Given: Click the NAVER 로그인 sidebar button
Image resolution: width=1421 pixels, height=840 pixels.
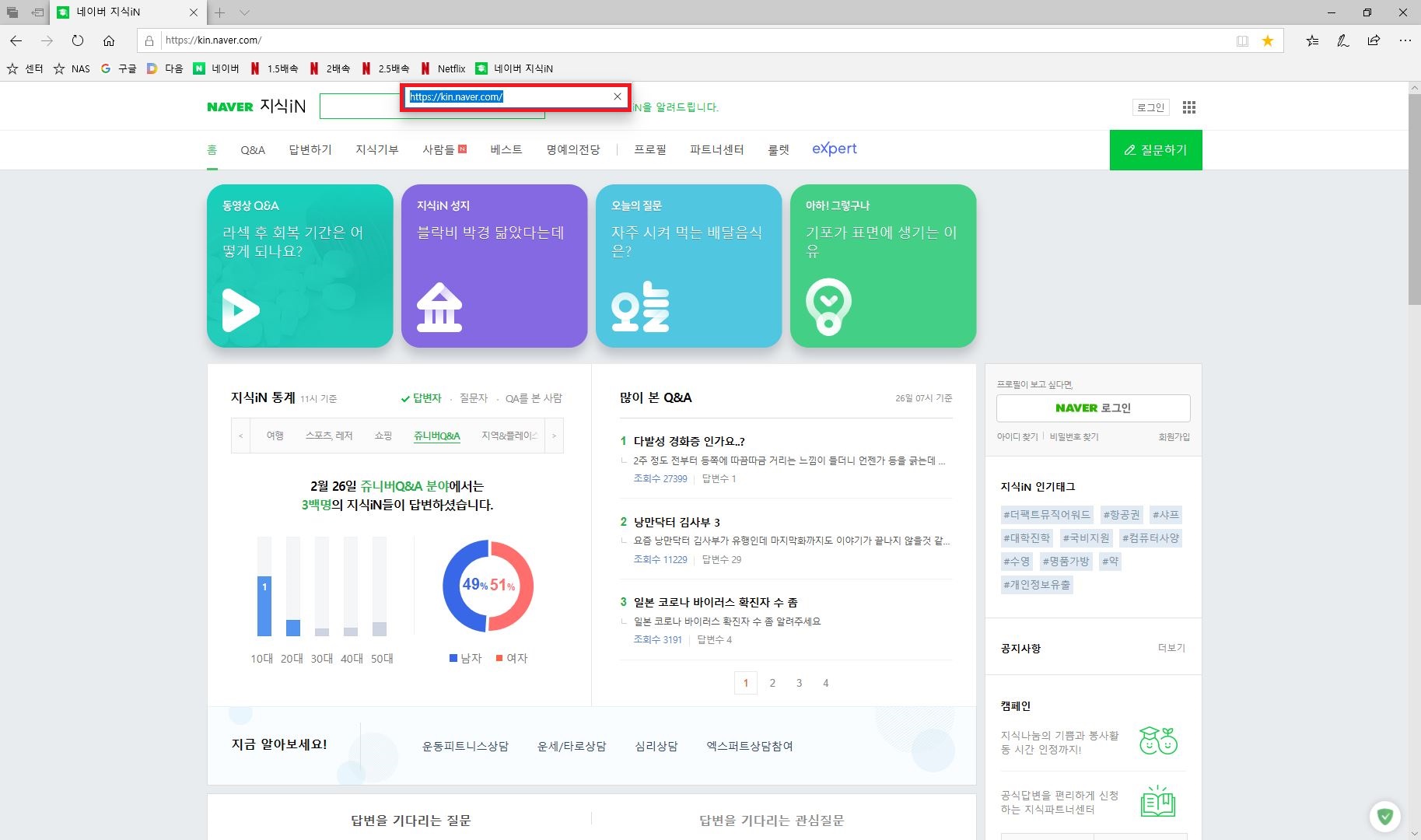Looking at the screenshot, I should (x=1093, y=408).
